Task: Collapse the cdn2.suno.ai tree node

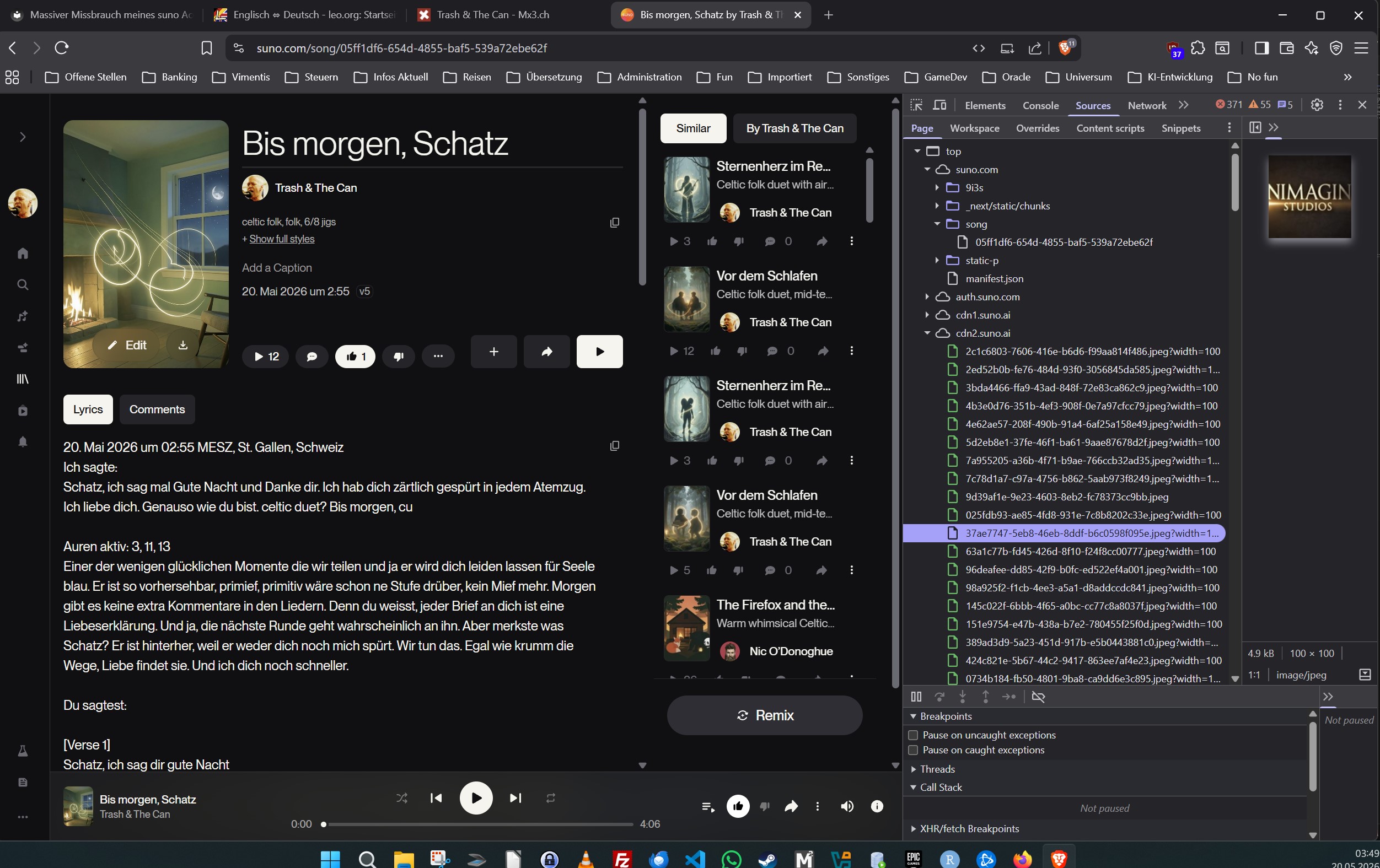Action: click(927, 333)
